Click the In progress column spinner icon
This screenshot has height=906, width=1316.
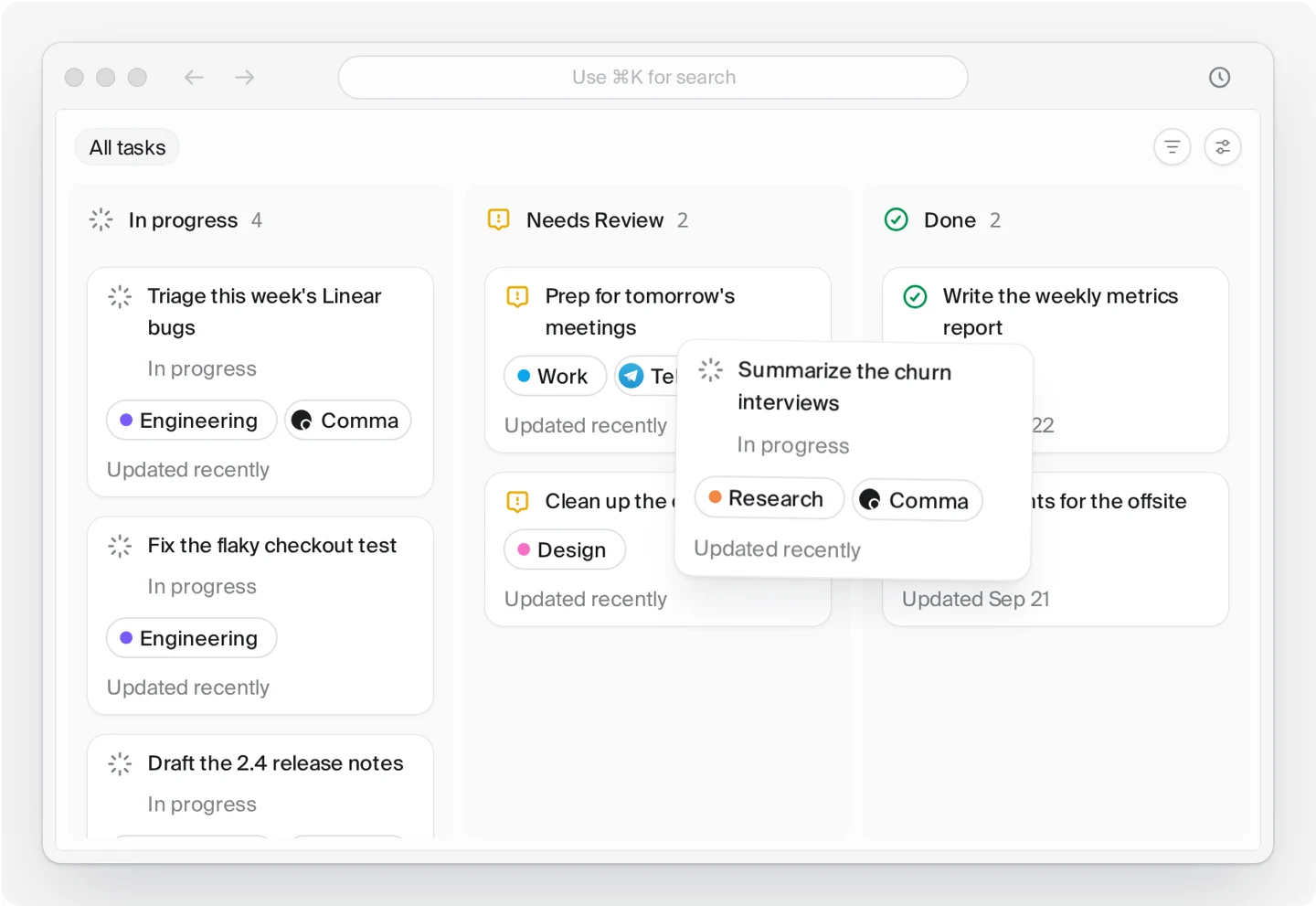101,219
